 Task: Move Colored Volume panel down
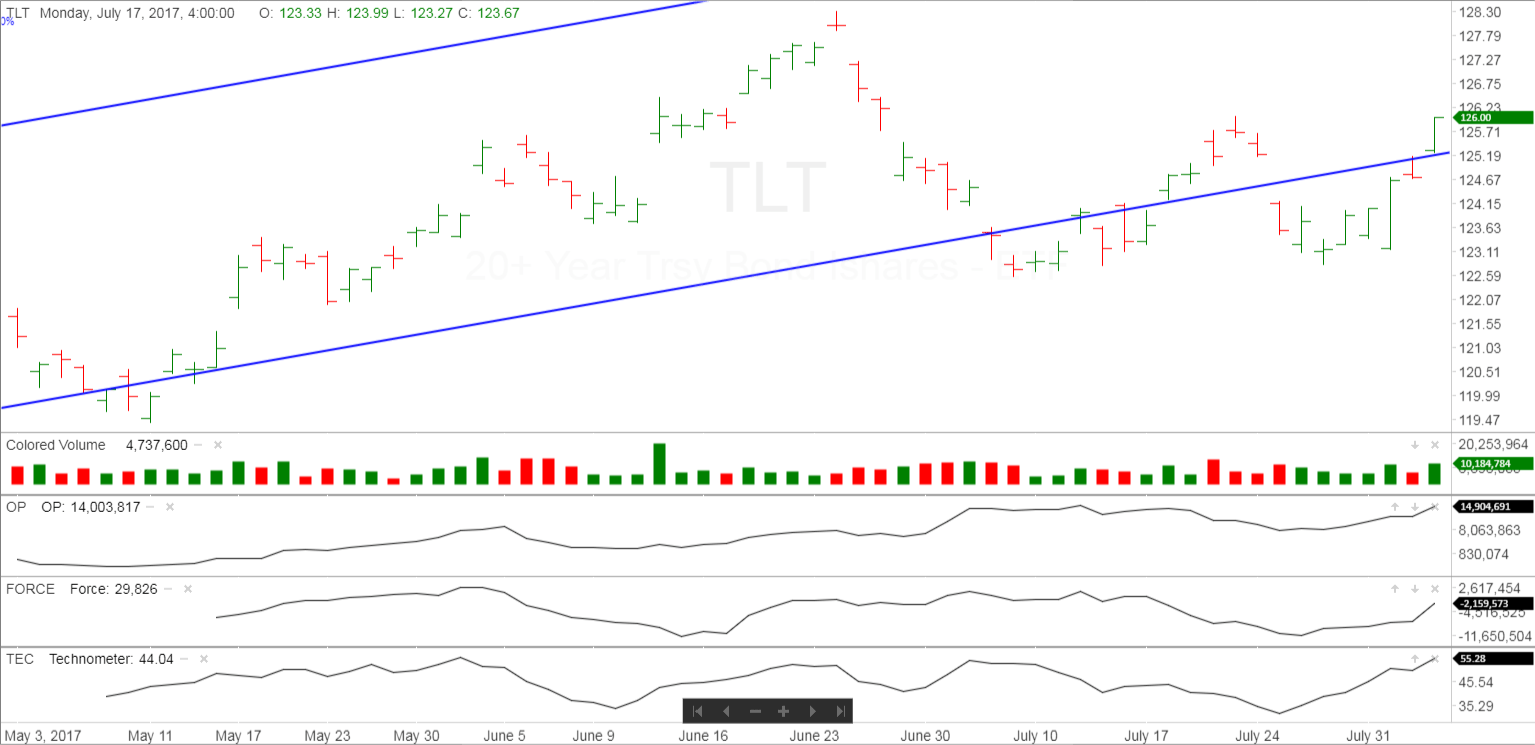click(1415, 445)
